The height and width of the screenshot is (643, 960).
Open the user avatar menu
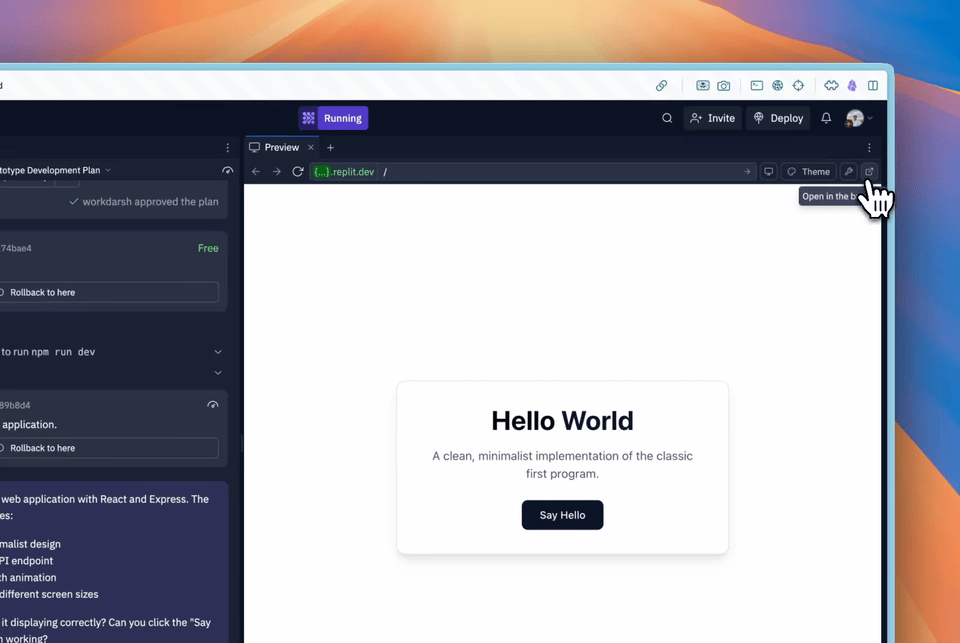point(859,118)
